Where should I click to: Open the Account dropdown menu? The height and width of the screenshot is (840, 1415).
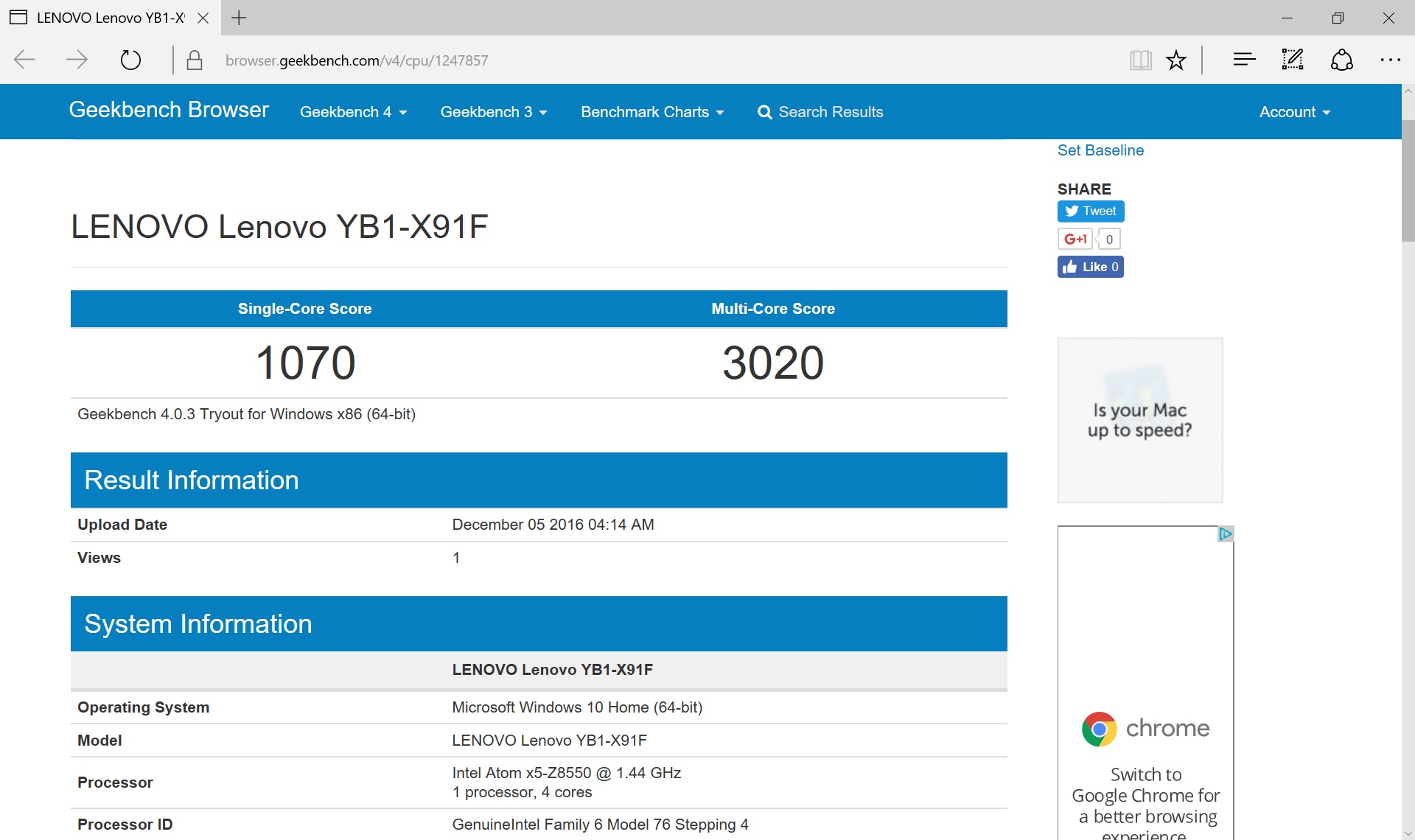coord(1294,112)
